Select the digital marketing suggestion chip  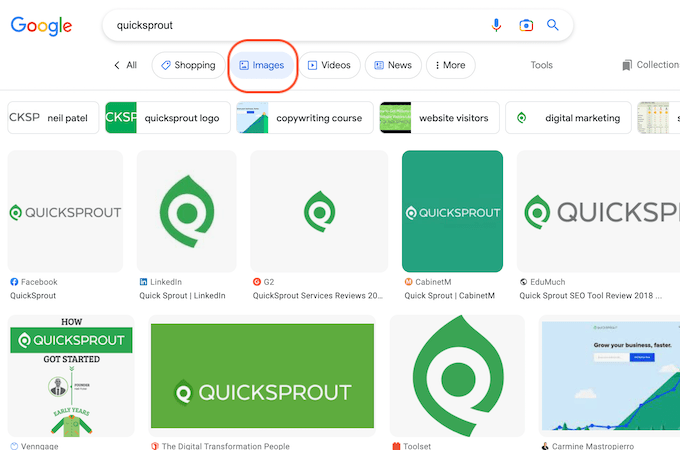568,117
